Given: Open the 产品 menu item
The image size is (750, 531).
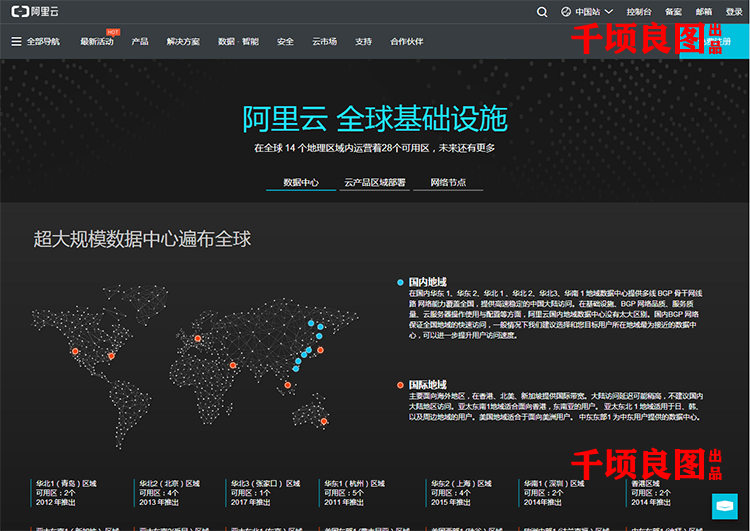Looking at the screenshot, I should [140, 42].
